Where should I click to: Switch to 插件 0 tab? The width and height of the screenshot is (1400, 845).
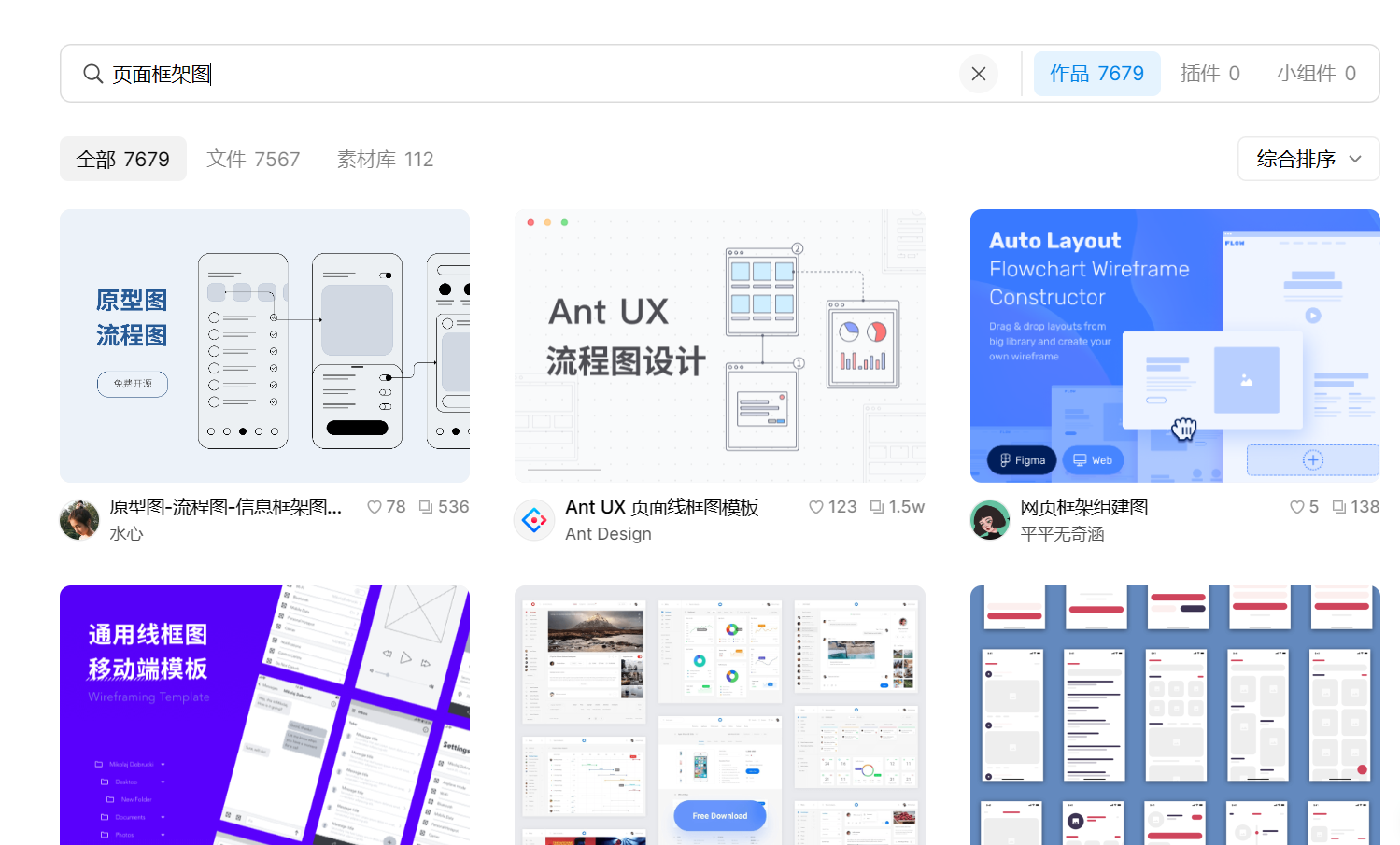1210,74
